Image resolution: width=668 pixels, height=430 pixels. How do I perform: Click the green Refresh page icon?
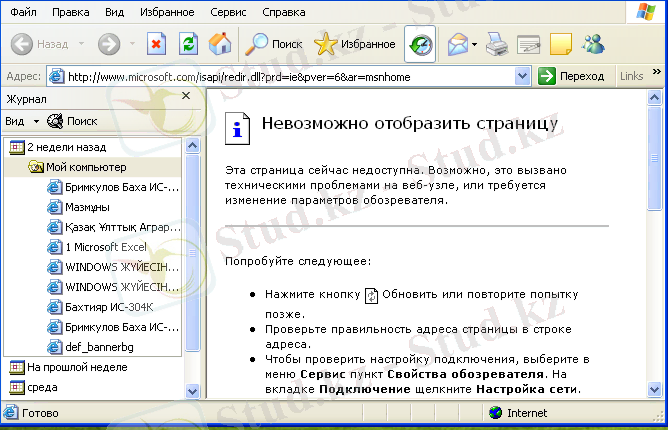pos(187,44)
